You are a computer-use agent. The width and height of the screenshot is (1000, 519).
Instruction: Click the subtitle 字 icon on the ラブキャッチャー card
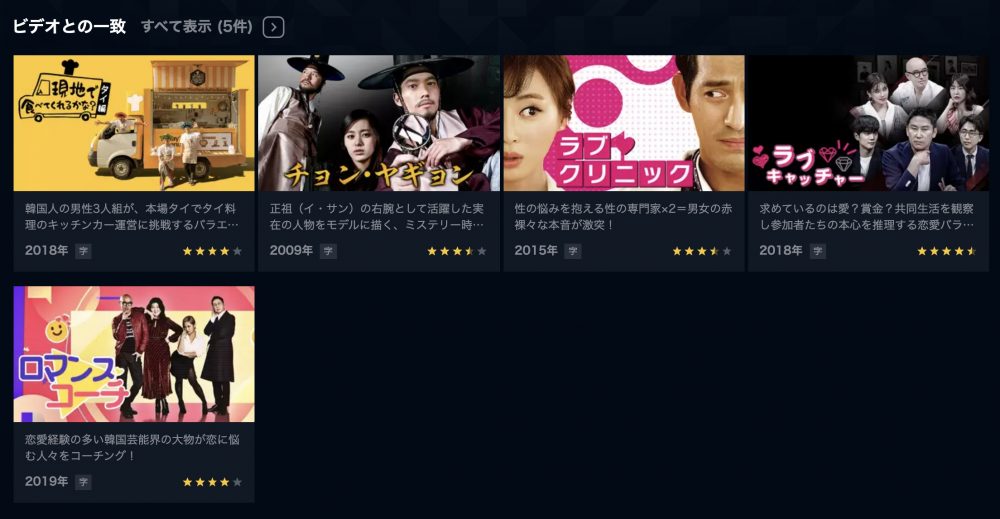[818, 251]
